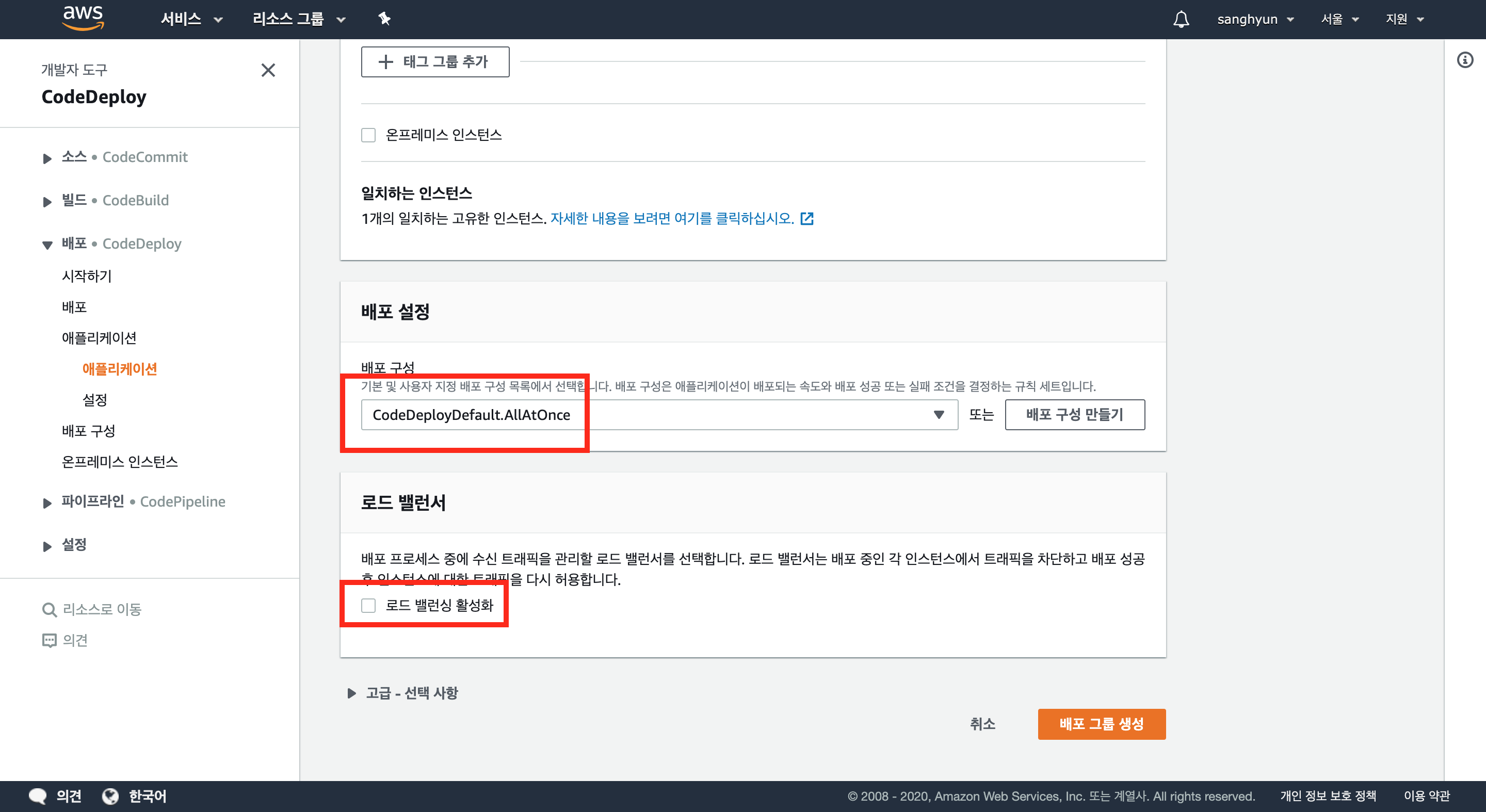
Task: Open the 서비스 menu in top bar
Action: (x=191, y=19)
